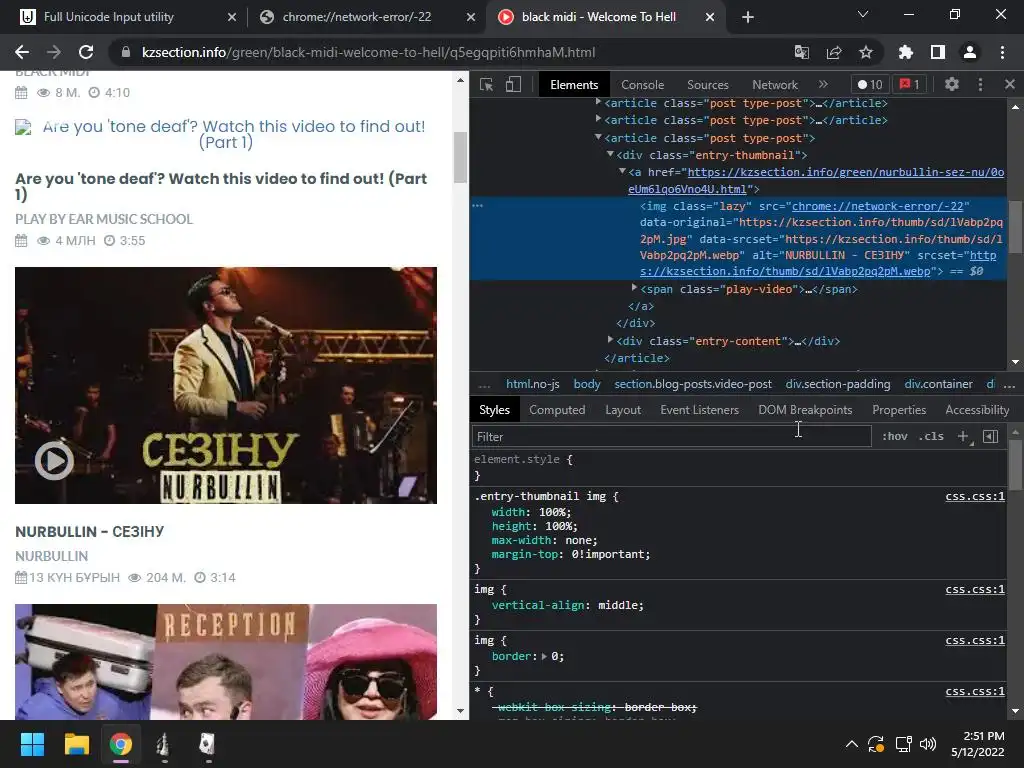Open the 10 console messages counter
This screenshot has height=768, width=1024.
click(870, 84)
